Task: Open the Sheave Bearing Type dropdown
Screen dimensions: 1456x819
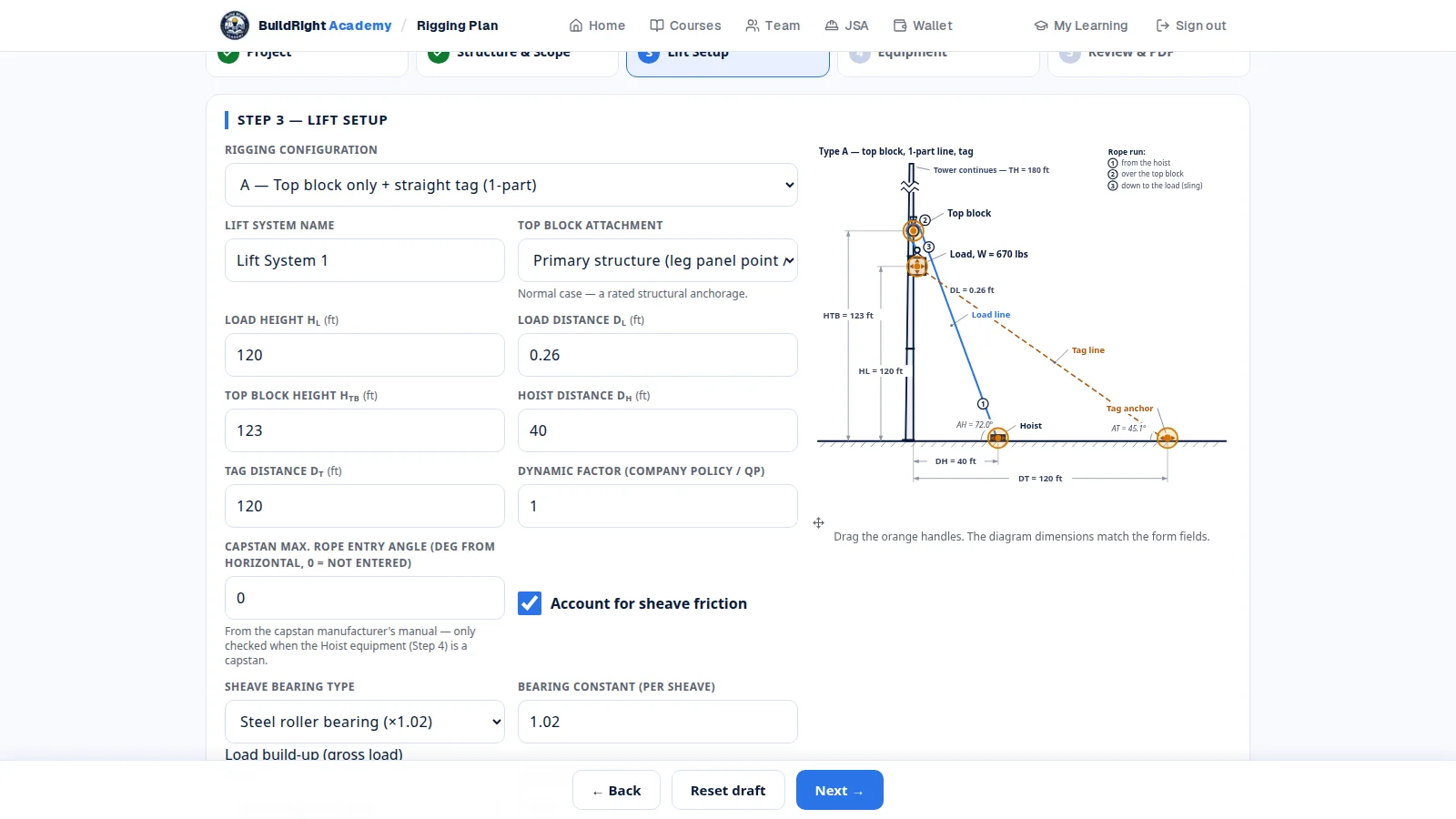Action: pyautogui.click(x=365, y=722)
